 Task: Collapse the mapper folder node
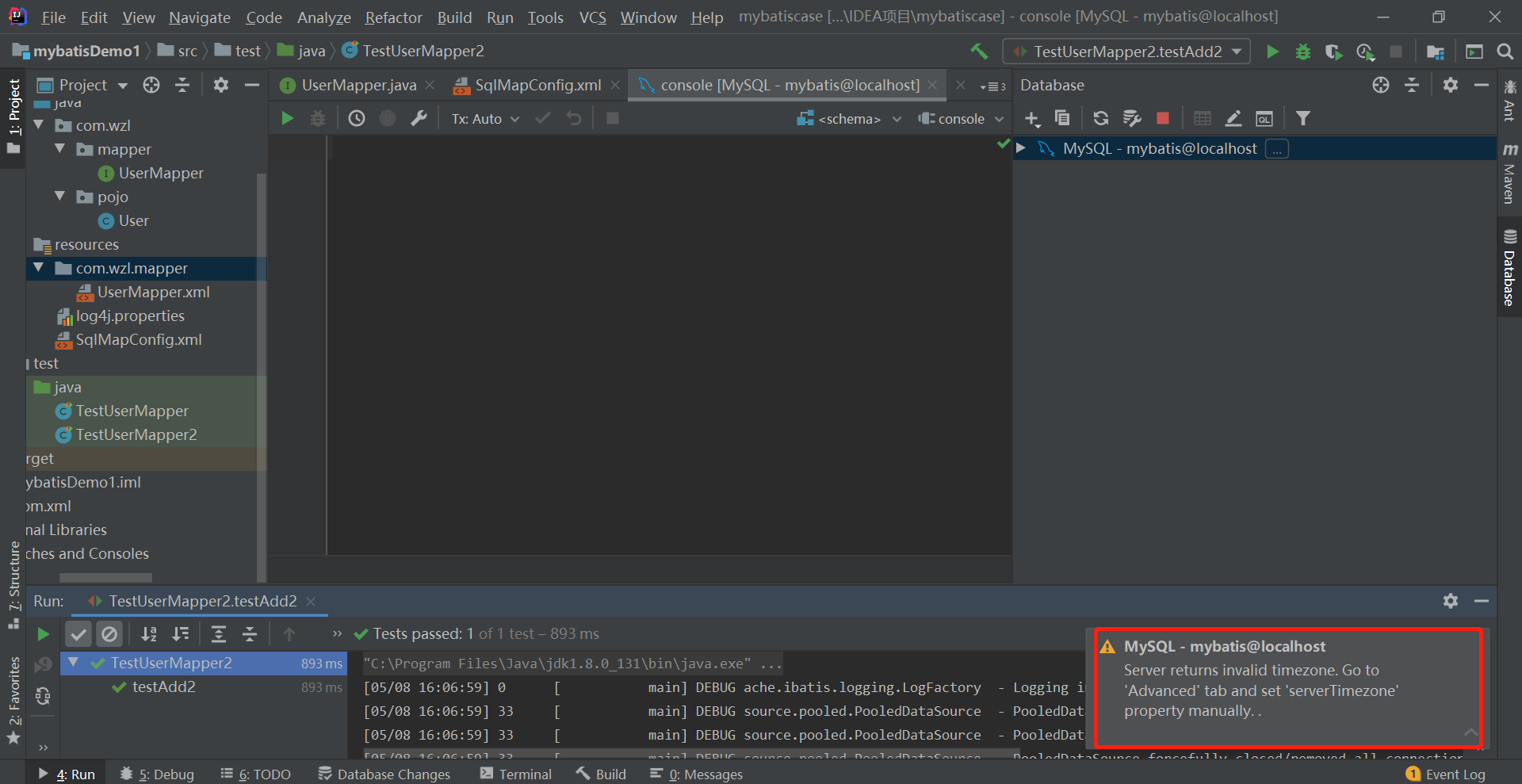point(60,149)
